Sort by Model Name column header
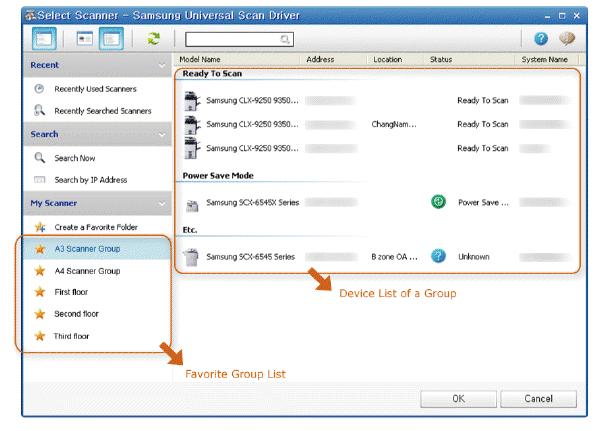Screen dimensions: 598x431 [199, 60]
